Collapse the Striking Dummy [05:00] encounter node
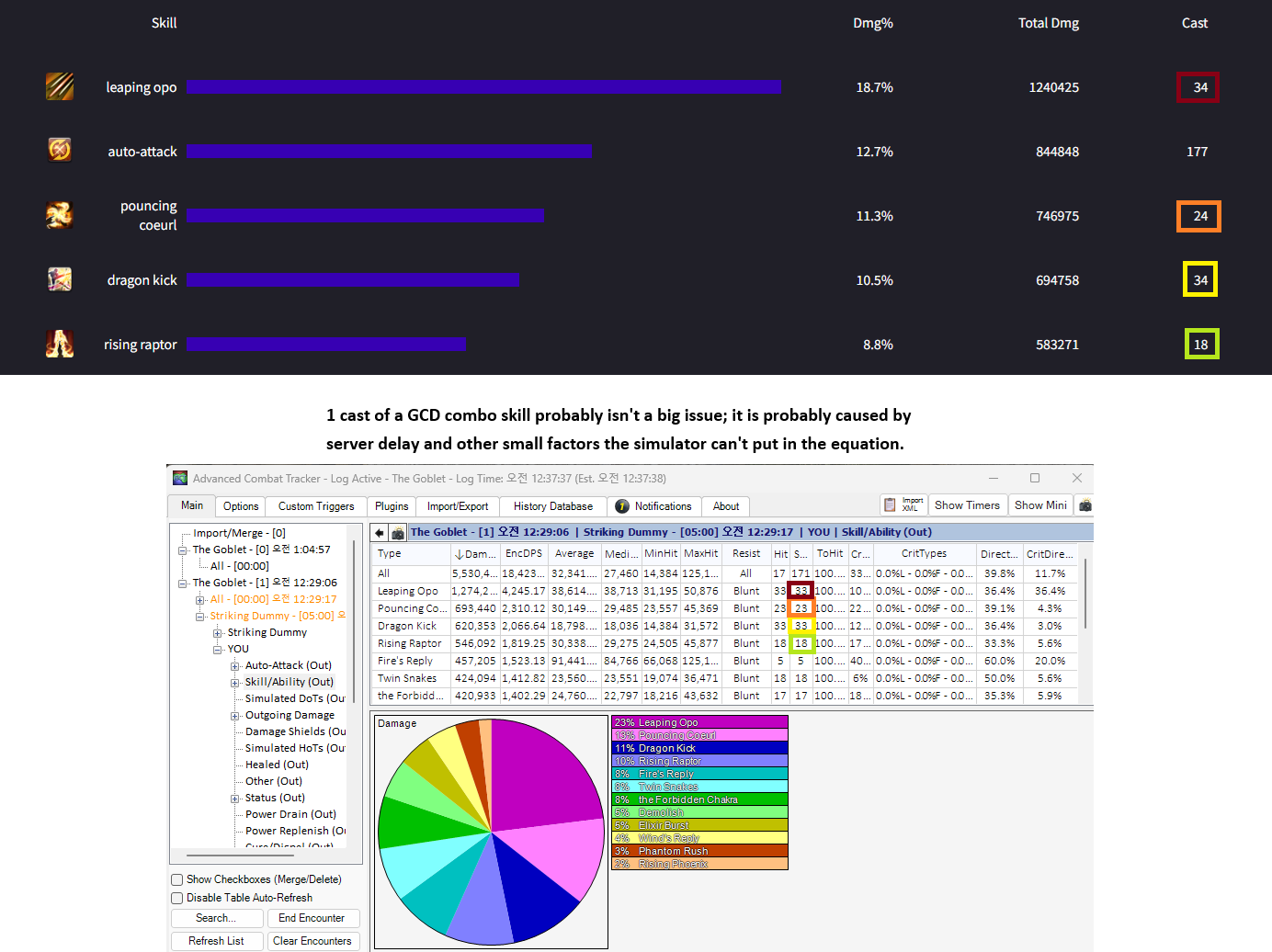 pos(199,616)
